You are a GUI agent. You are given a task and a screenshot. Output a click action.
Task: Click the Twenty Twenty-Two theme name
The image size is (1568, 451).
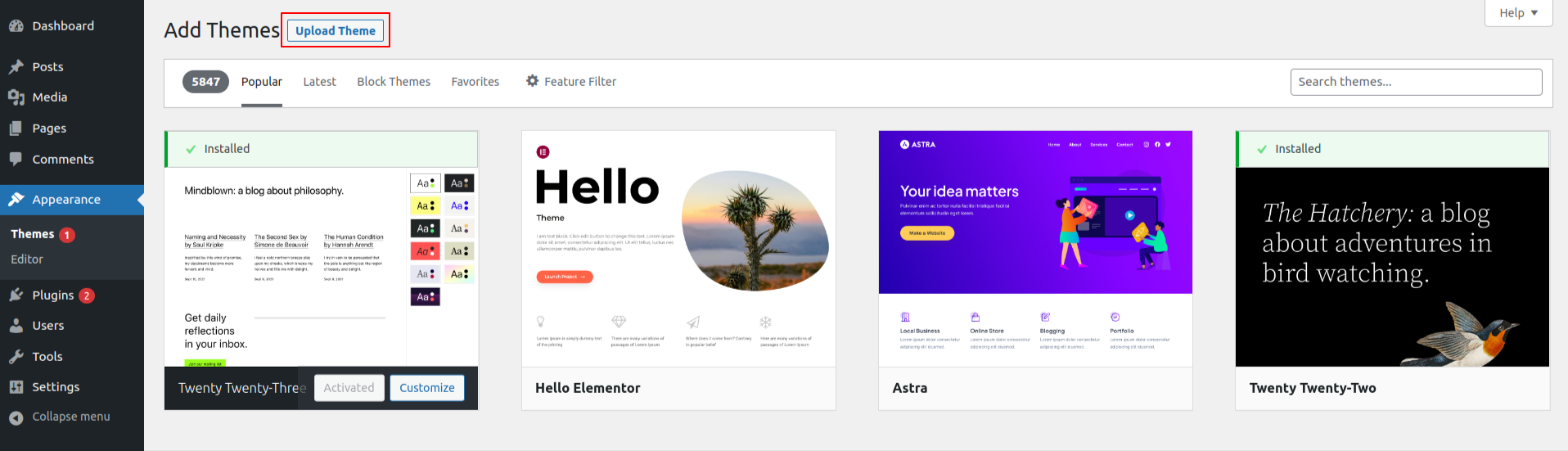pyautogui.click(x=1313, y=388)
